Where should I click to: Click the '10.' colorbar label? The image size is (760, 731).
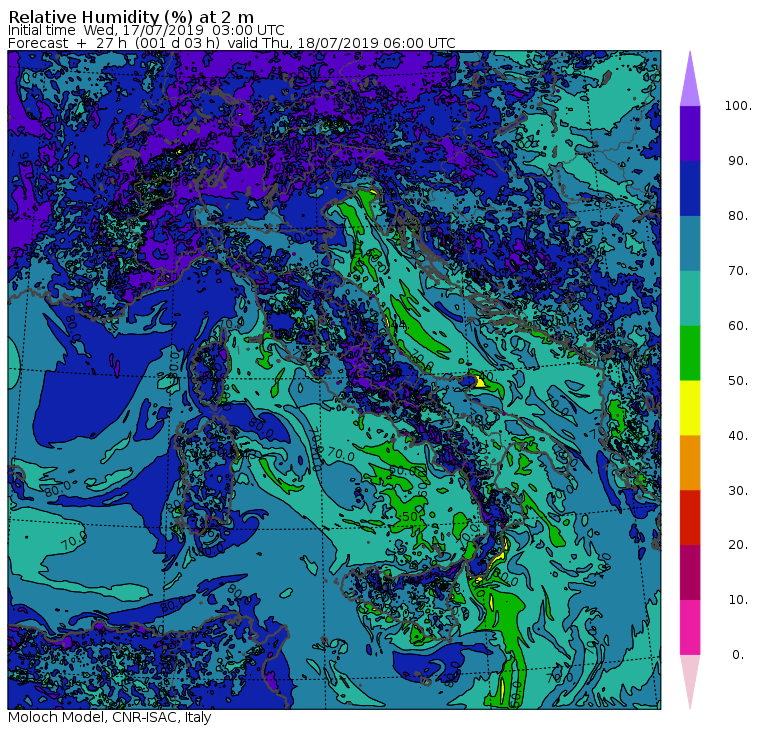738,600
